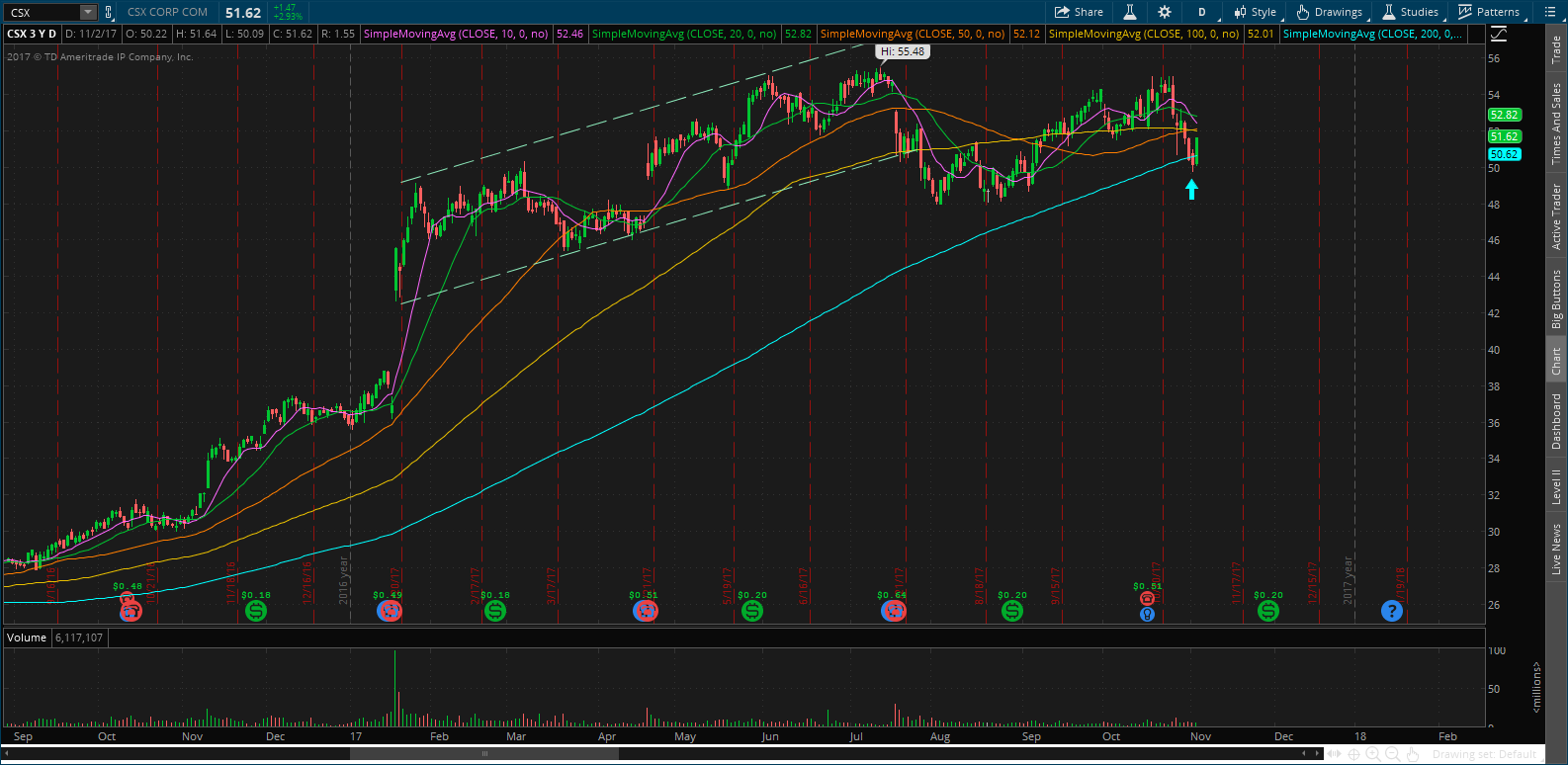Click the Hi: 55.48 price bubble
Viewport: 1568px width, 765px height.
[x=903, y=51]
